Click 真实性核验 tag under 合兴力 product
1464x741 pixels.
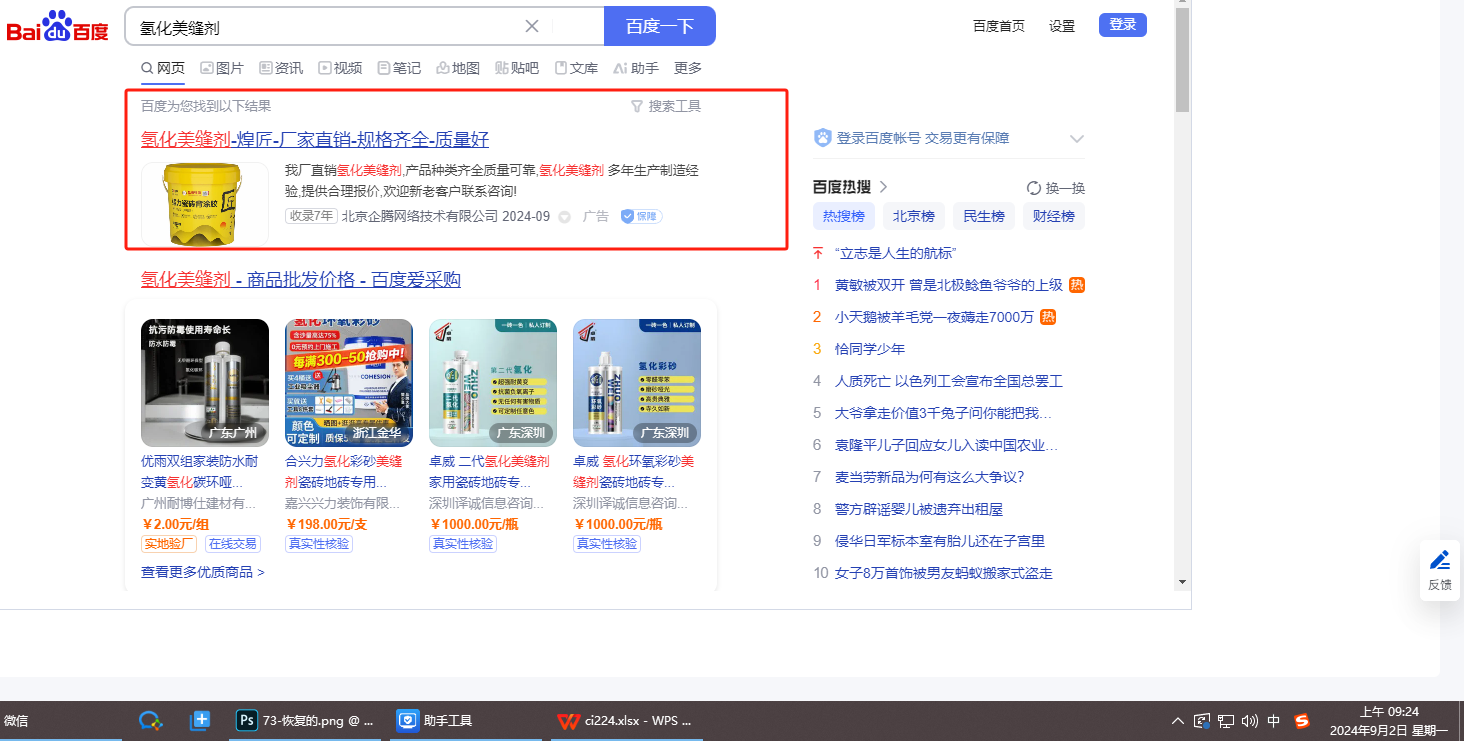click(319, 544)
